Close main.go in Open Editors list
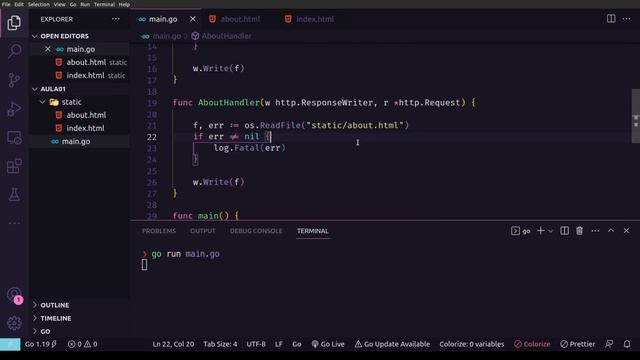 click(x=48, y=49)
